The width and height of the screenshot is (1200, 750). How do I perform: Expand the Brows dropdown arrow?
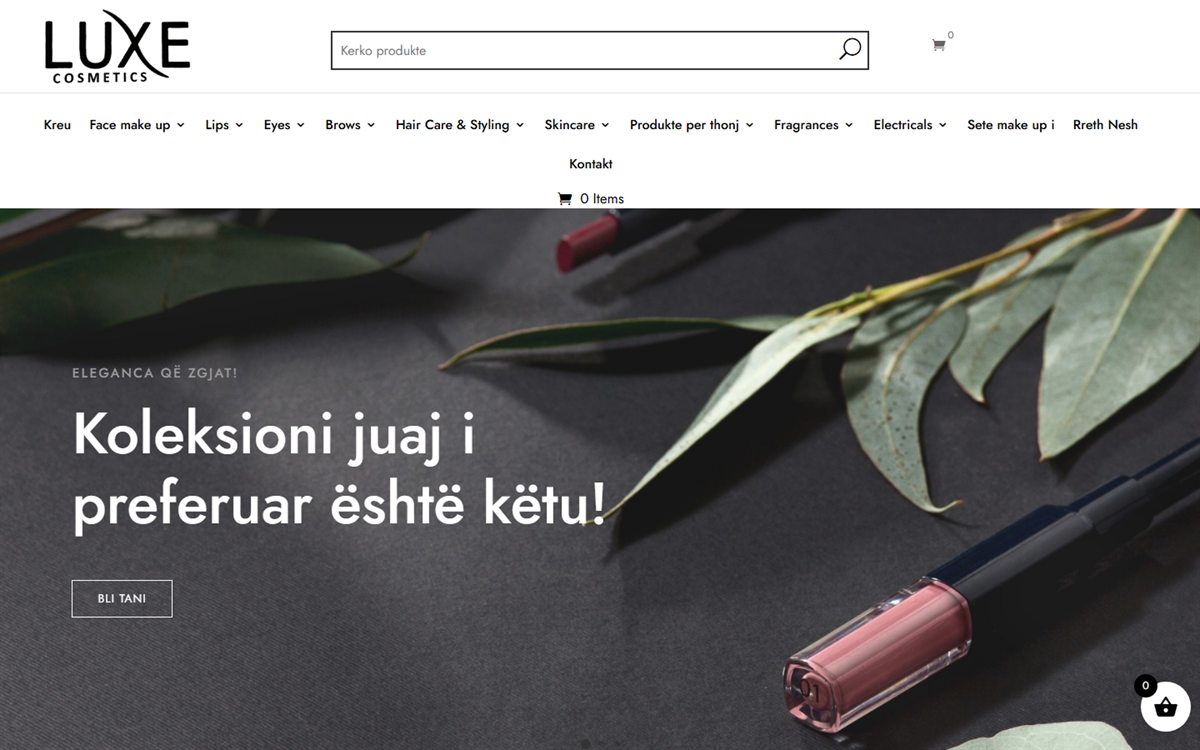pyautogui.click(x=371, y=125)
